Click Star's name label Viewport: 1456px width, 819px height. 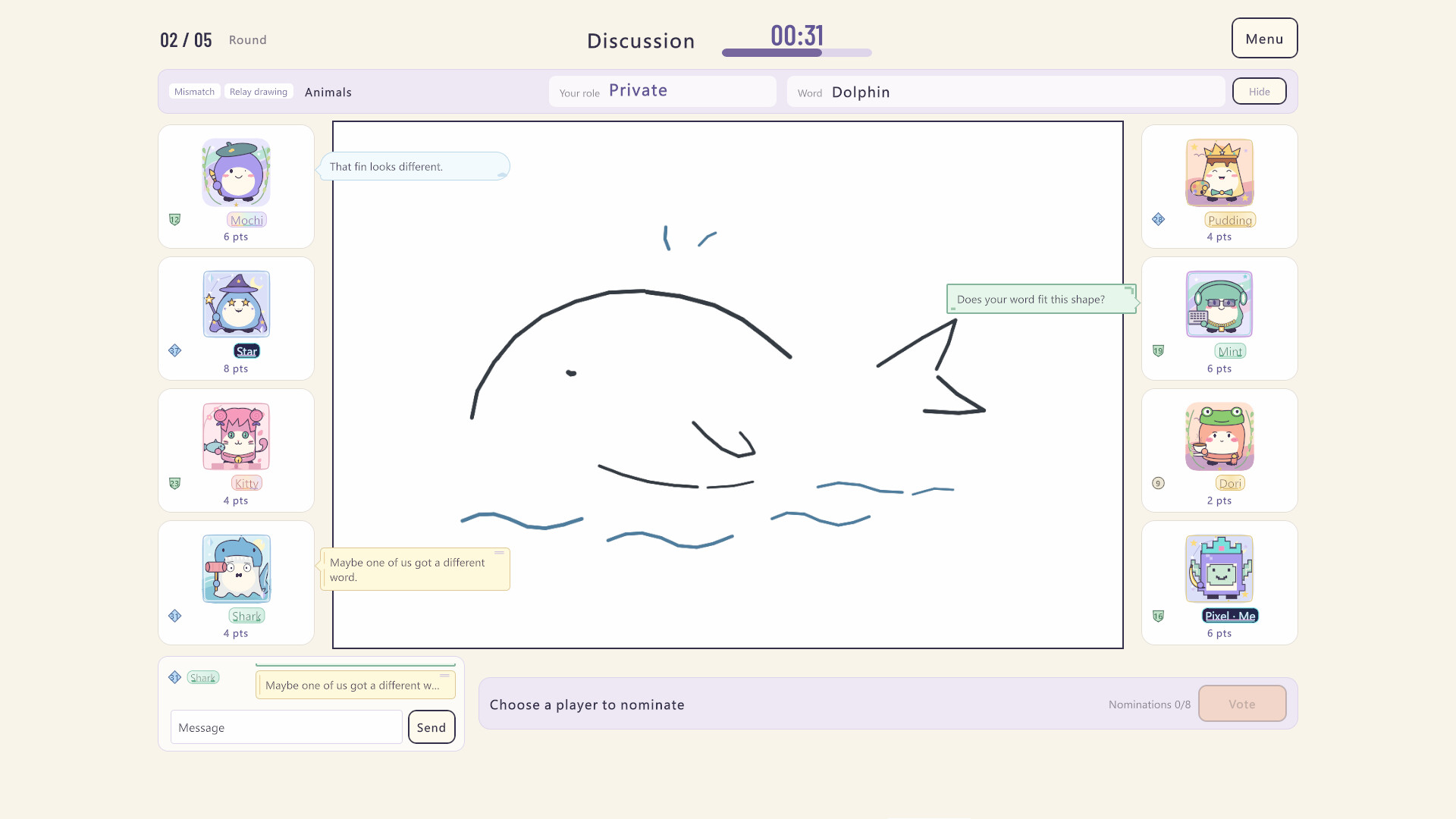(x=246, y=351)
